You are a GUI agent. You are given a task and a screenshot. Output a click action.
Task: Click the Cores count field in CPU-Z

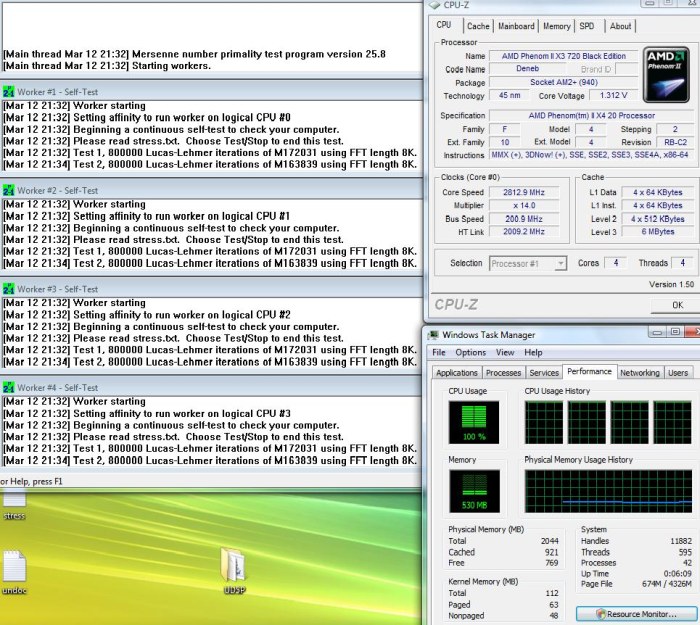point(615,263)
